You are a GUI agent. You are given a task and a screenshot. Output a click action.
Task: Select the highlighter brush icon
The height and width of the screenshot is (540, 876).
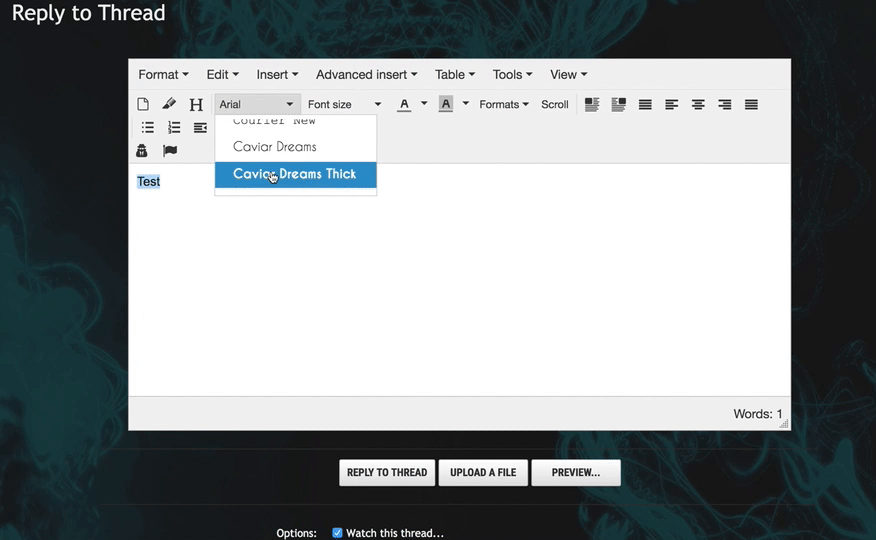pyautogui.click(x=169, y=104)
